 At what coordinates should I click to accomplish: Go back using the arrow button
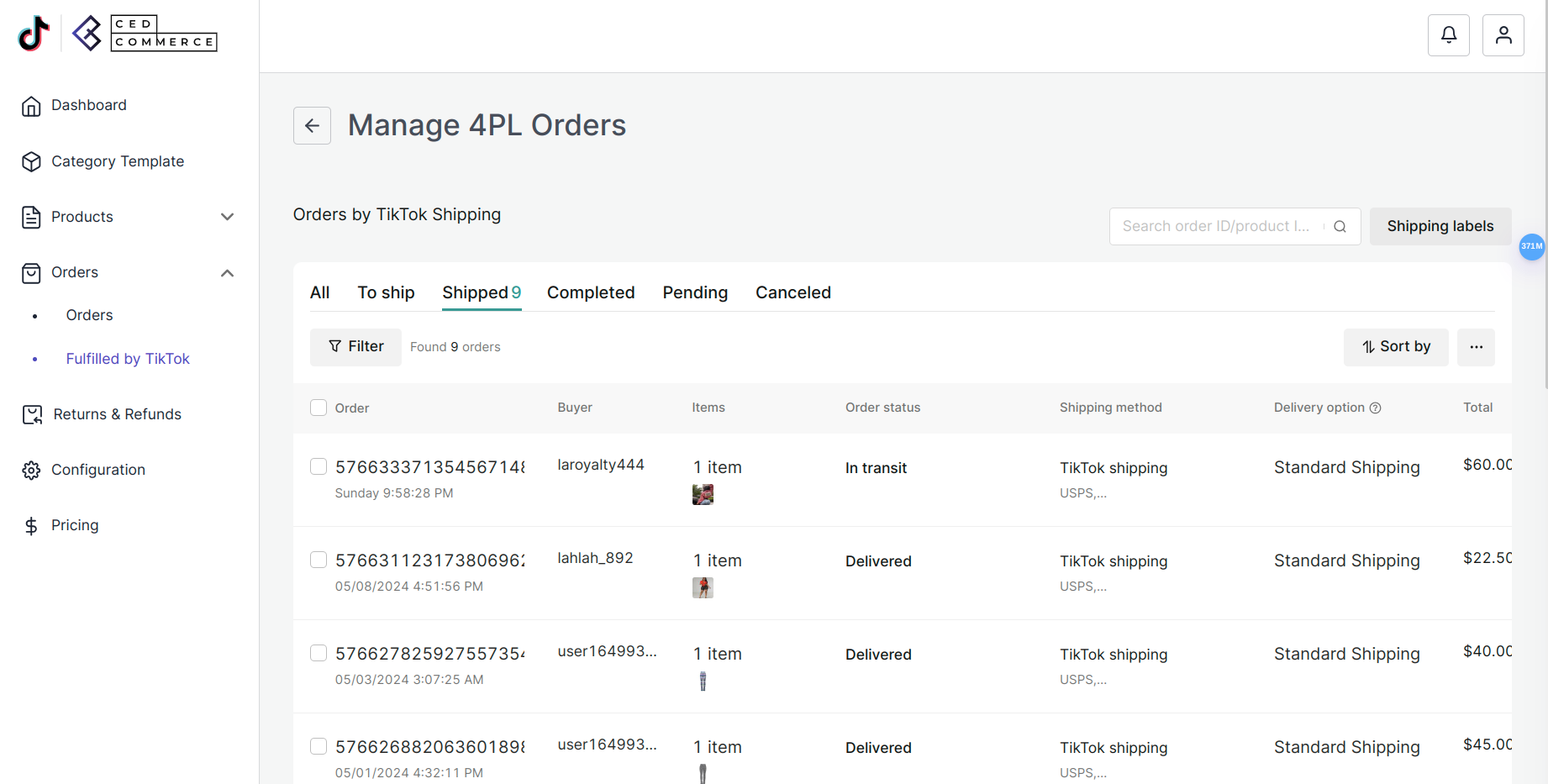click(312, 126)
